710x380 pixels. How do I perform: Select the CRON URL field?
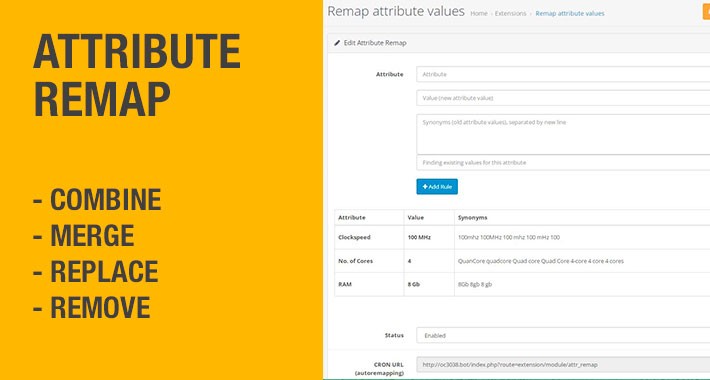[563, 365]
